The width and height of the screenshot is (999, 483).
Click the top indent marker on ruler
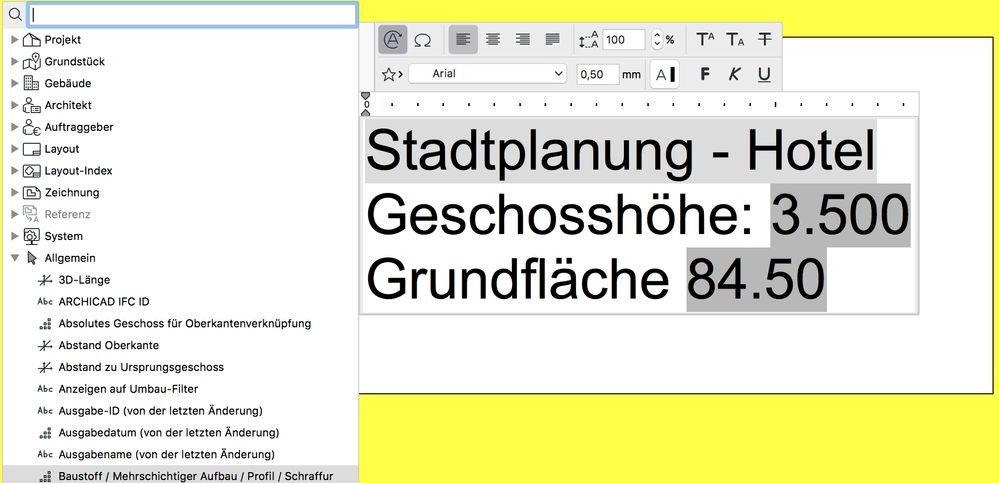click(x=365, y=96)
